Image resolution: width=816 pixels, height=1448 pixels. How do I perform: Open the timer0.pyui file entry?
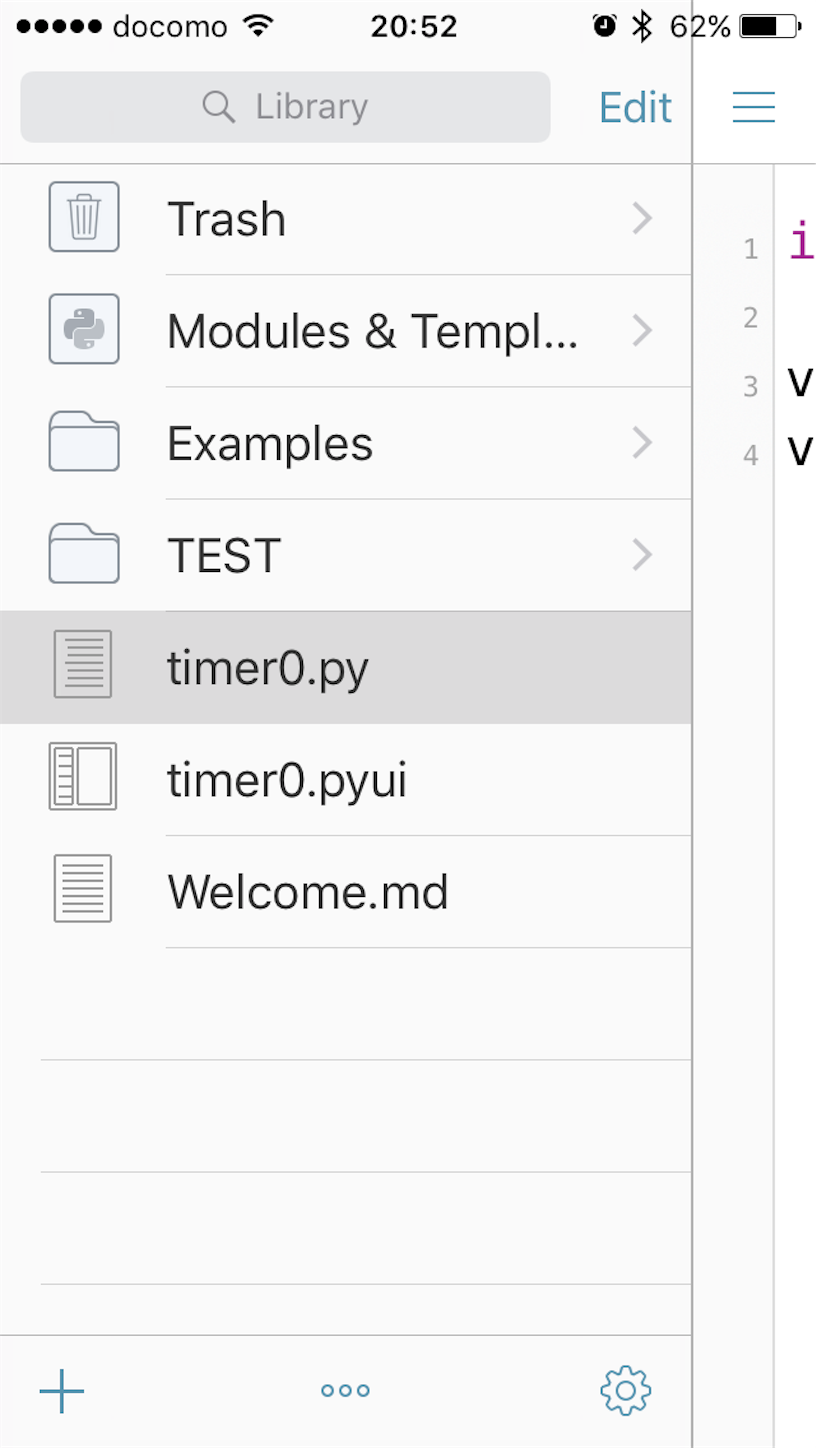pyautogui.click(x=287, y=780)
